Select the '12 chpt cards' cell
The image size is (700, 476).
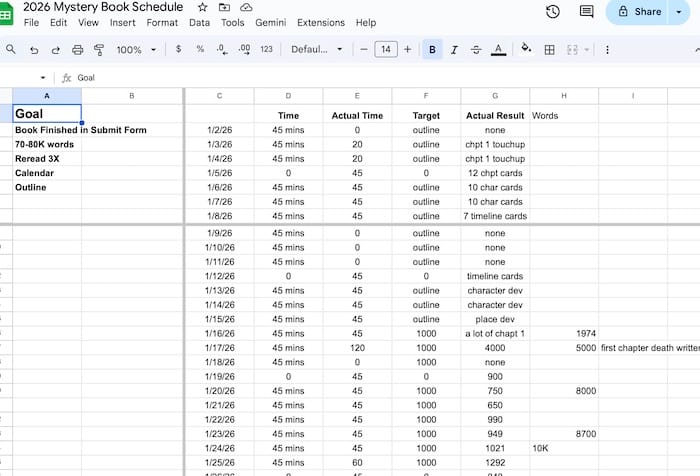click(495, 173)
